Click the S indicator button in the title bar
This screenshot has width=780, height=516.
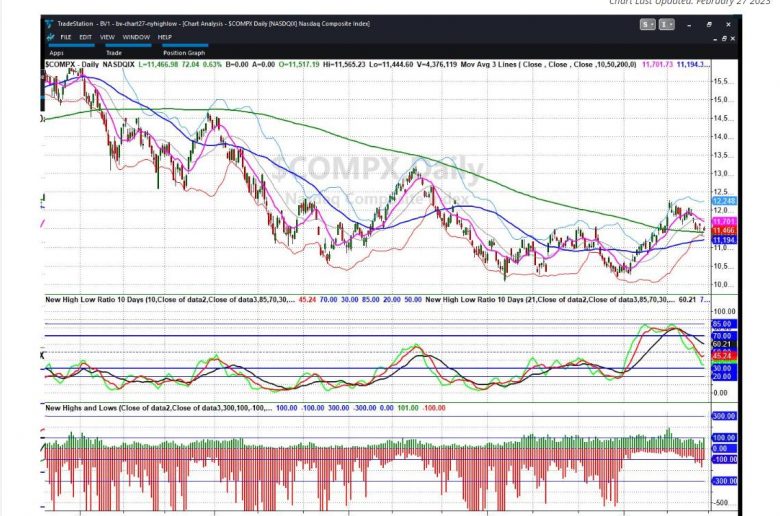[x=647, y=24]
